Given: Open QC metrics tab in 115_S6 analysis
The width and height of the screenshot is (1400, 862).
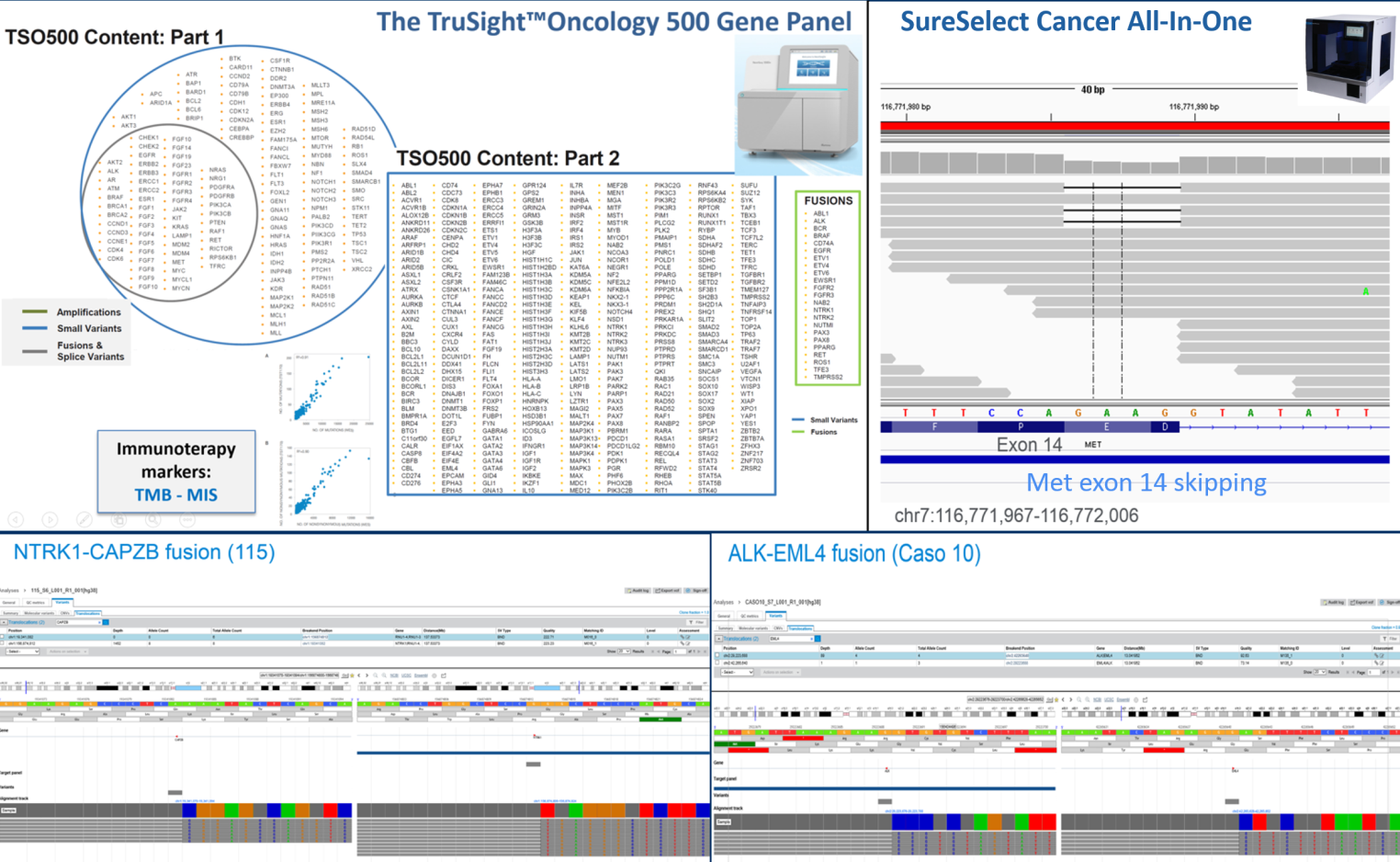Looking at the screenshot, I should (x=36, y=603).
